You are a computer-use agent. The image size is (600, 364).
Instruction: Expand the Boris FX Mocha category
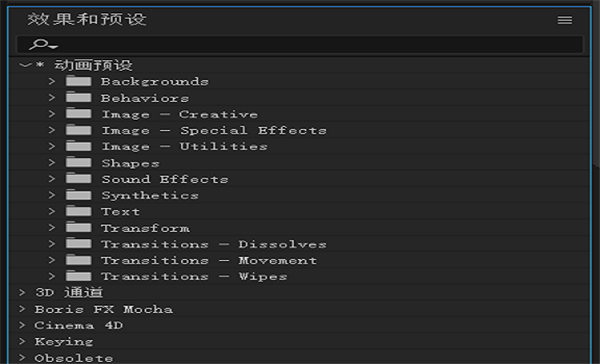(x=22, y=309)
